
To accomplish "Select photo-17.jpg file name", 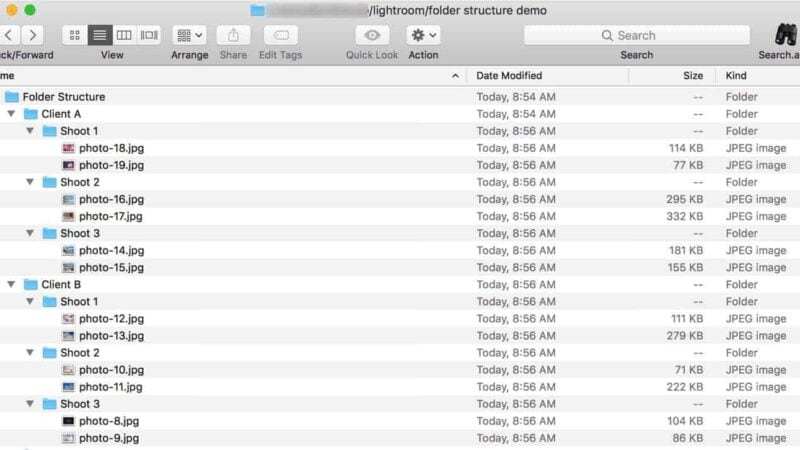I will pos(111,216).
